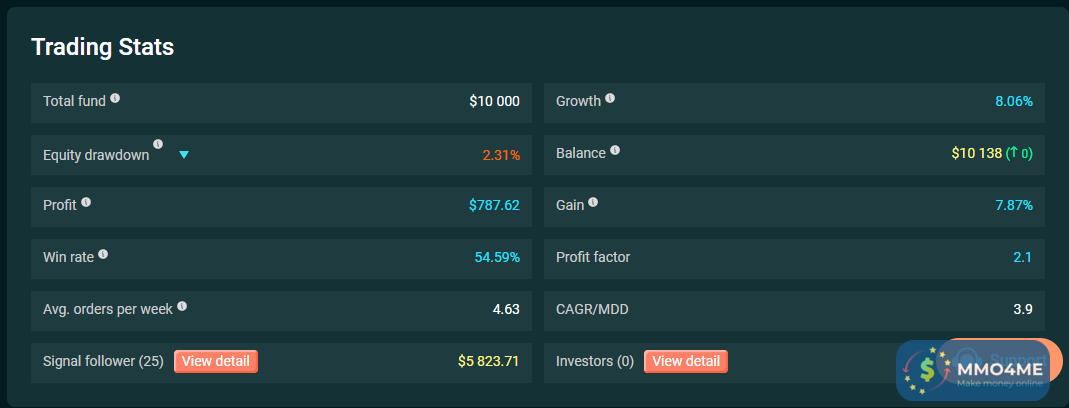Click the Trading Stats heading
Image resolution: width=1069 pixels, height=408 pixels.
tap(103, 47)
